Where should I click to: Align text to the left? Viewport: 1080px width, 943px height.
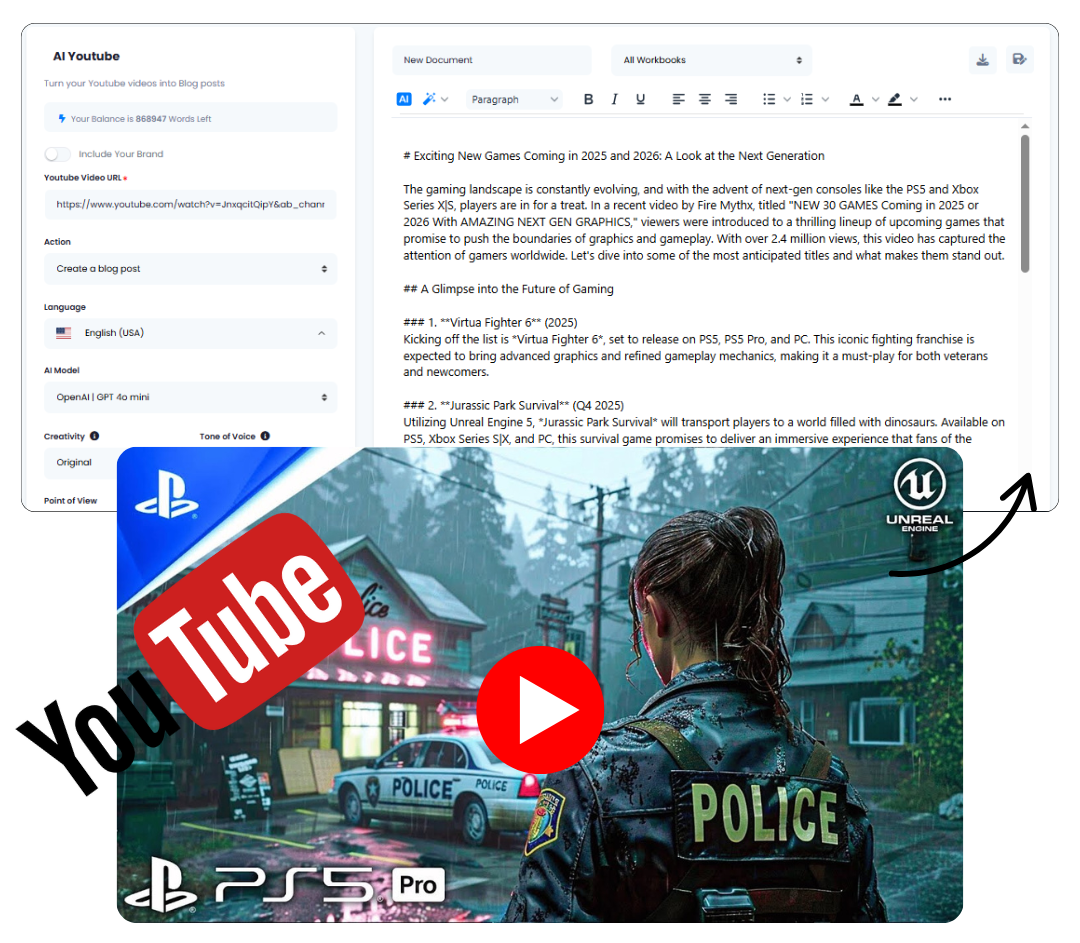point(678,99)
